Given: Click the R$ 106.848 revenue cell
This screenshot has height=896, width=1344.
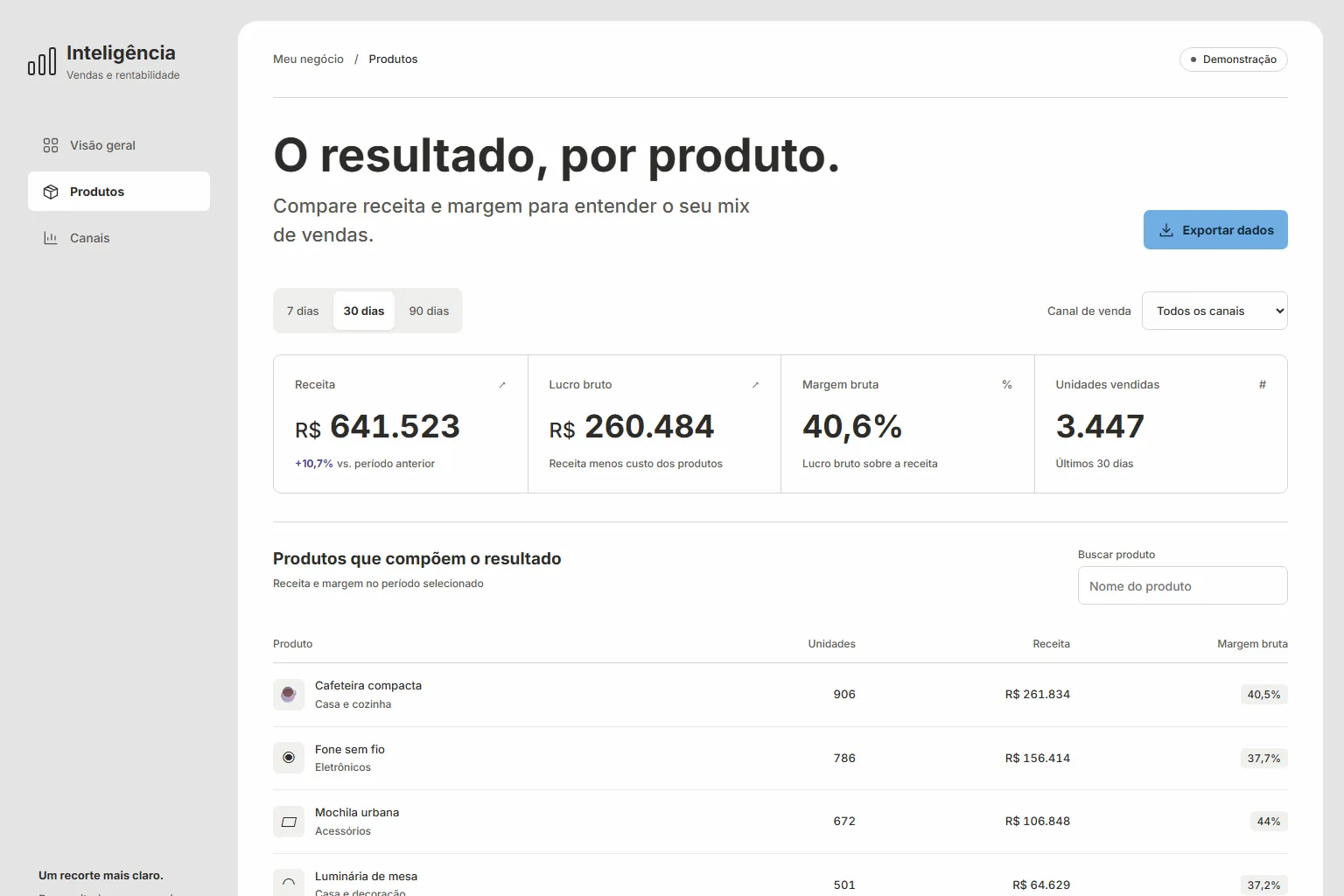Looking at the screenshot, I should (1038, 822).
